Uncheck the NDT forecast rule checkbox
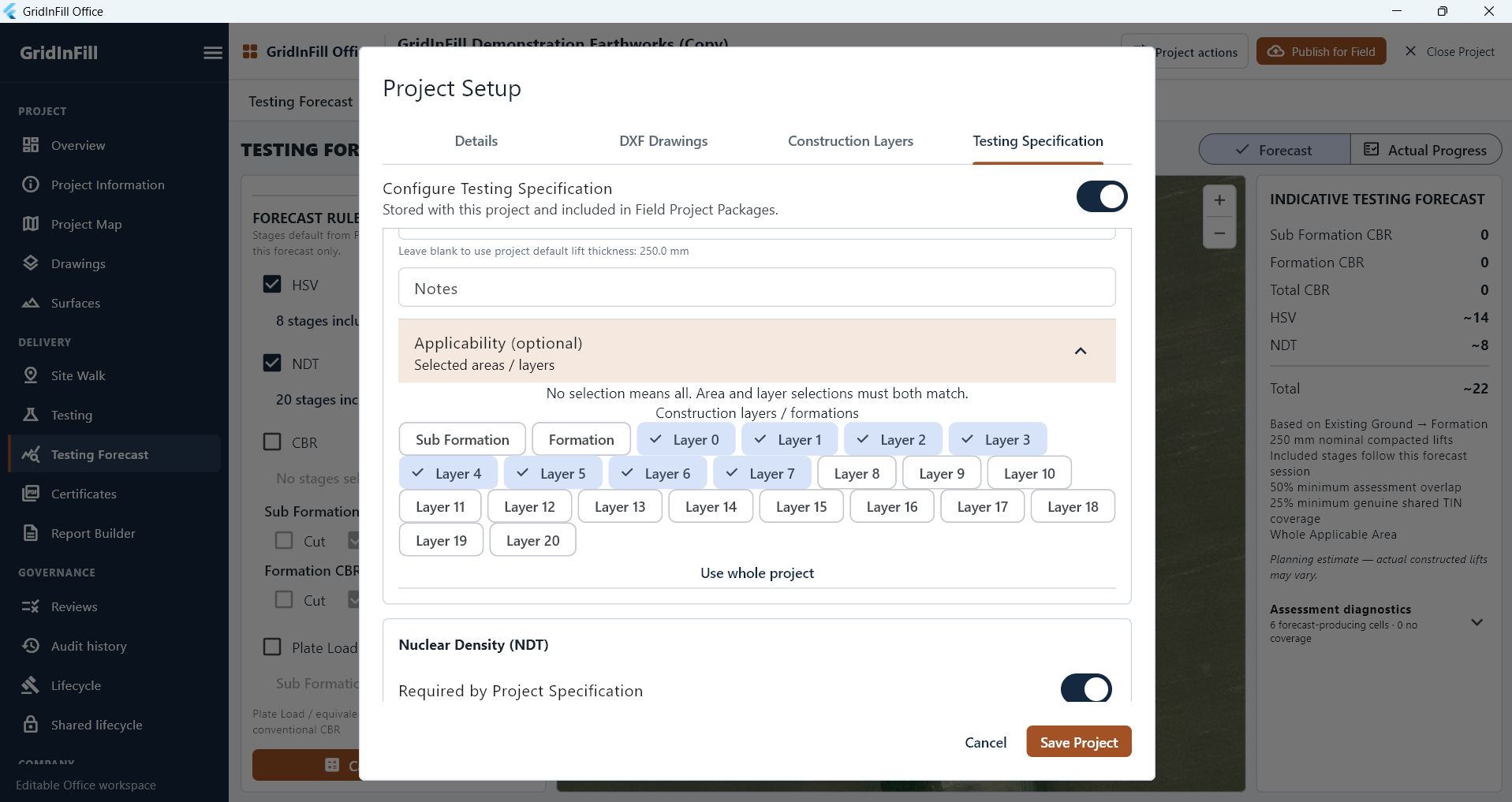This screenshot has width=1512, height=802. [272, 364]
